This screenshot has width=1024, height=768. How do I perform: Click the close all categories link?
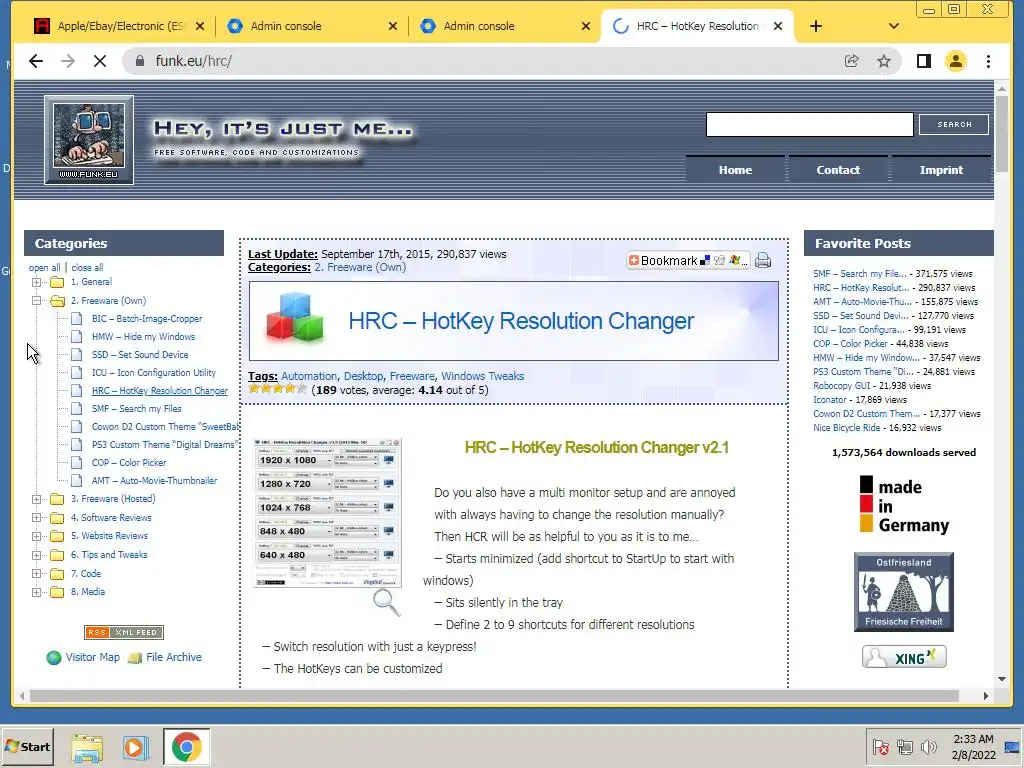88,268
